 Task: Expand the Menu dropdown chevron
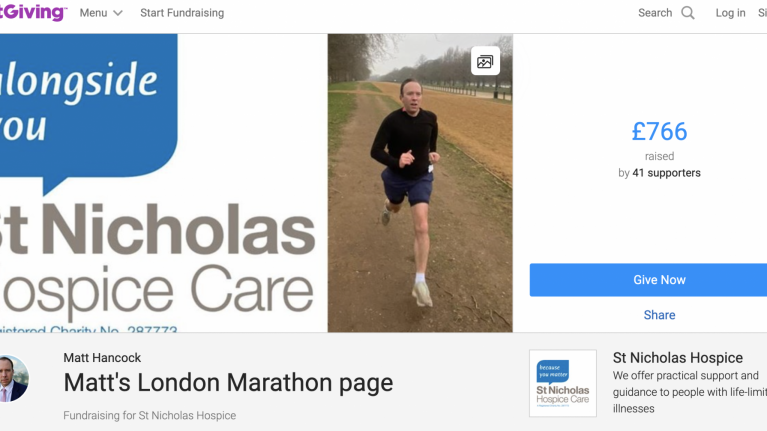(118, 13)
